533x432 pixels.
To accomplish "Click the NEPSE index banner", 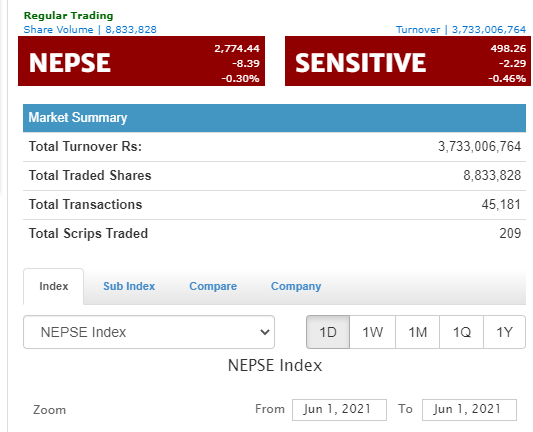I will click(x=141, y=61).
